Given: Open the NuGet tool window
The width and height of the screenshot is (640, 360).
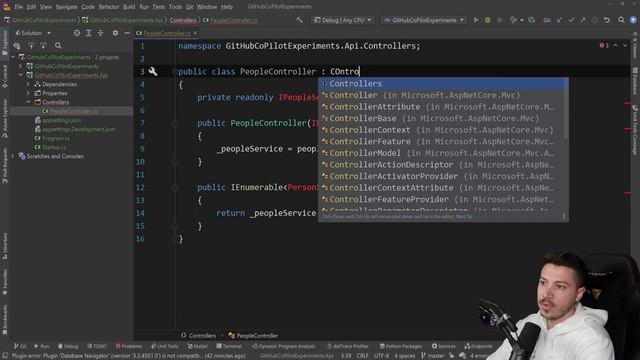Looking at the screenshot, I should click(198, 346).
